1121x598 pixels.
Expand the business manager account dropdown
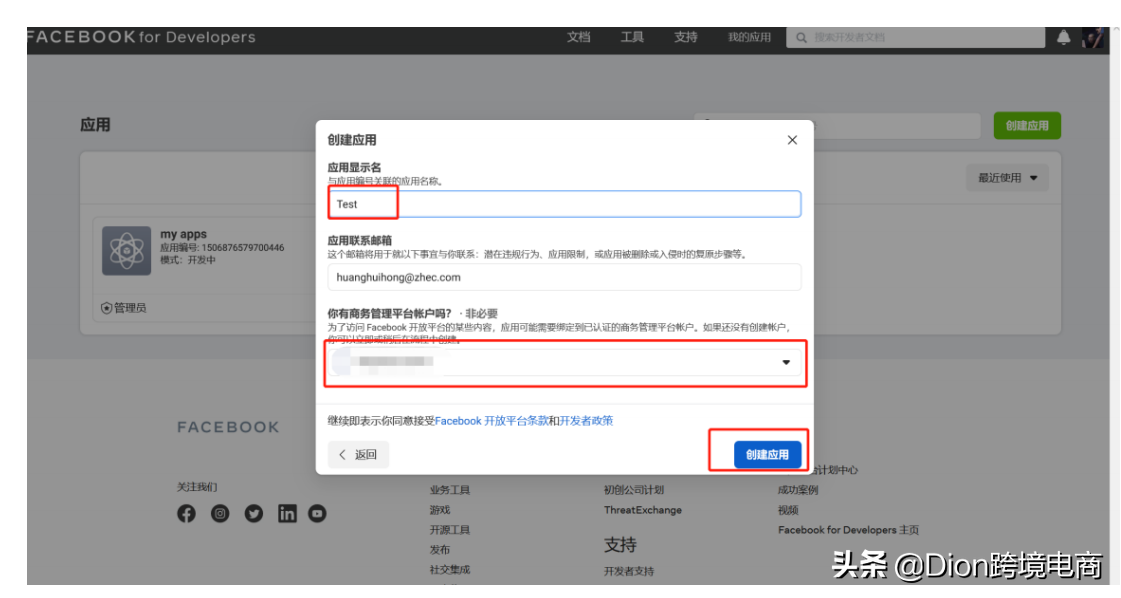click(x=564, y=363)
